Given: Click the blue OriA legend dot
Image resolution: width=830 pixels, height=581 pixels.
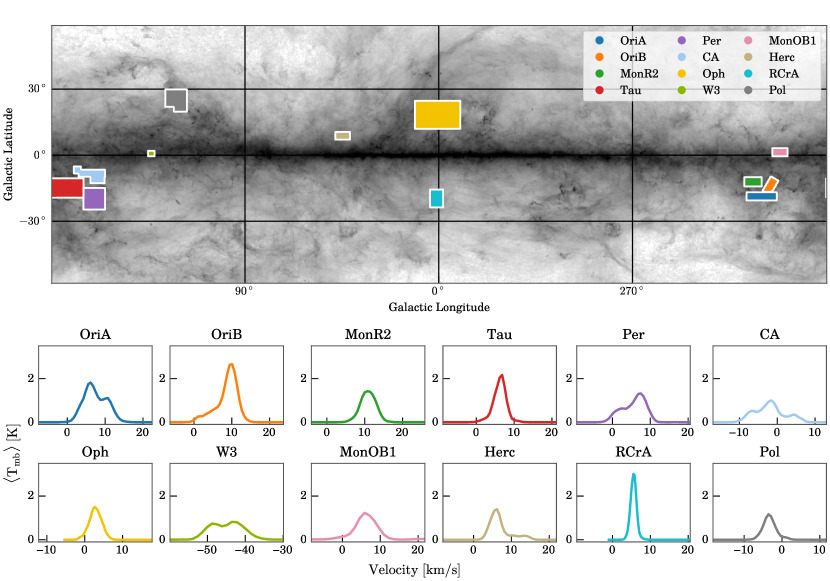Looking at the screenshot, I should pos(599,41).
